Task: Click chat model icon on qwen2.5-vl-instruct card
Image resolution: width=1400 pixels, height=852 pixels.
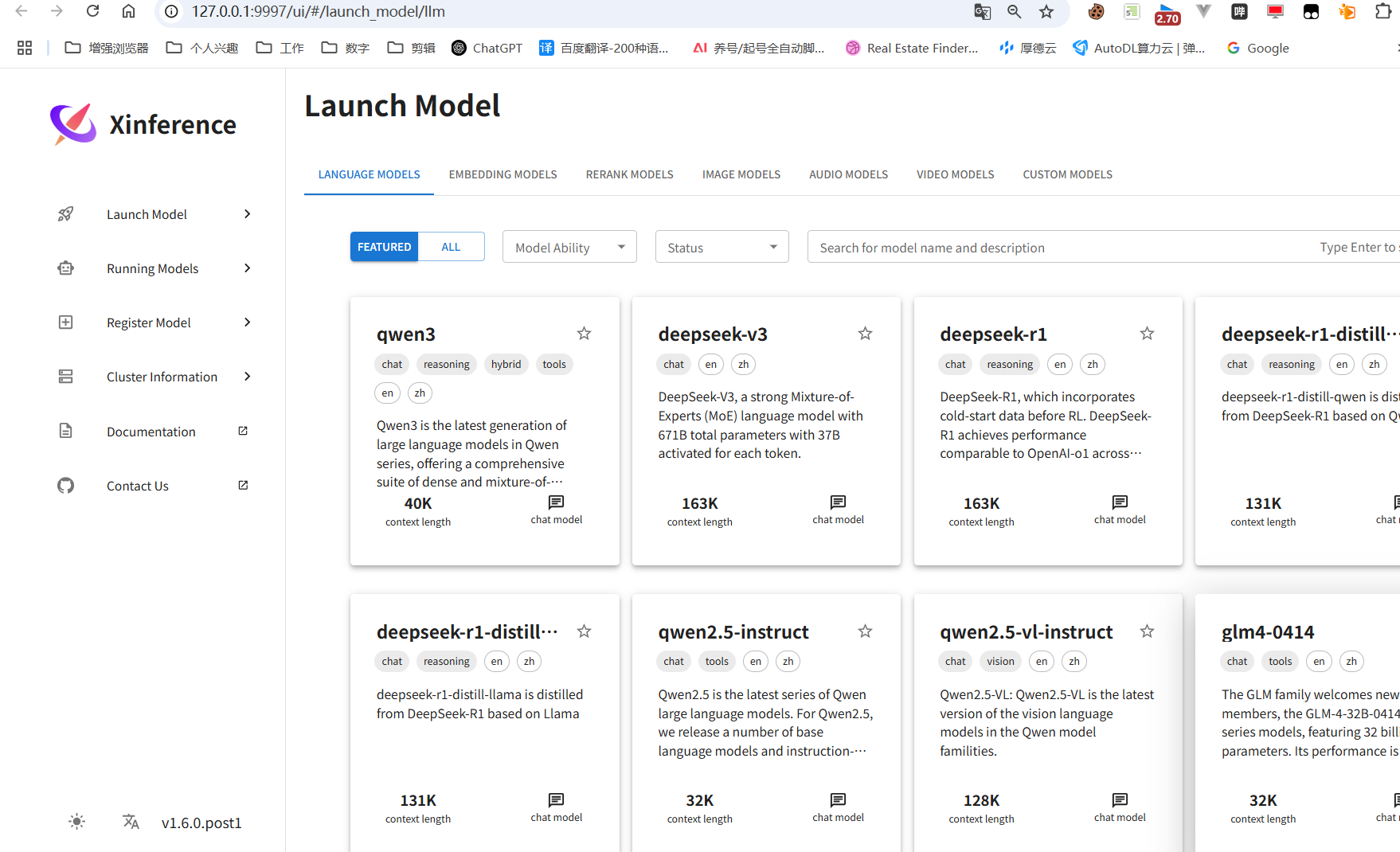Action: [1120, 800]
